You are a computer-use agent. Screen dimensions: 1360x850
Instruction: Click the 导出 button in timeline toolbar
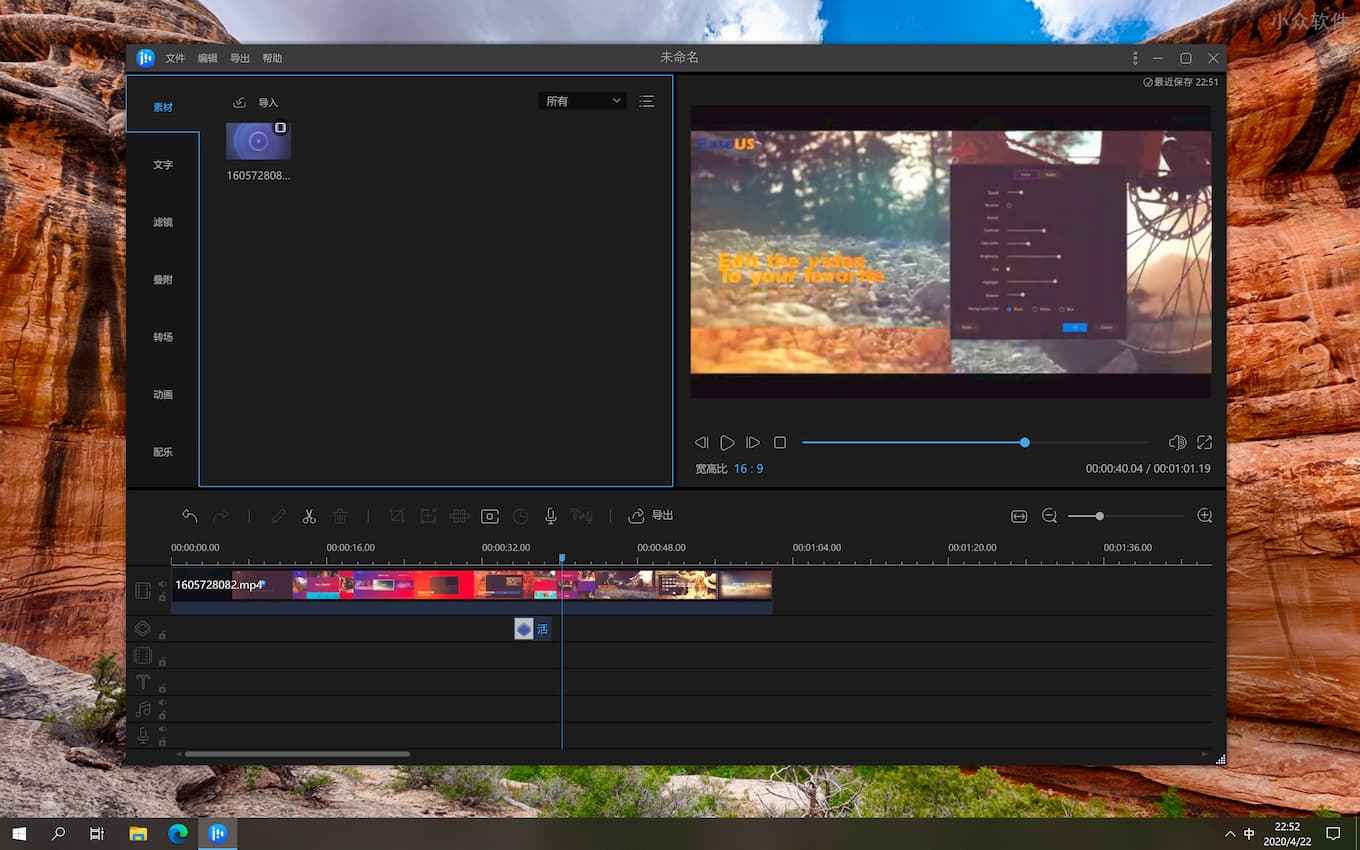tap(650, 516)
